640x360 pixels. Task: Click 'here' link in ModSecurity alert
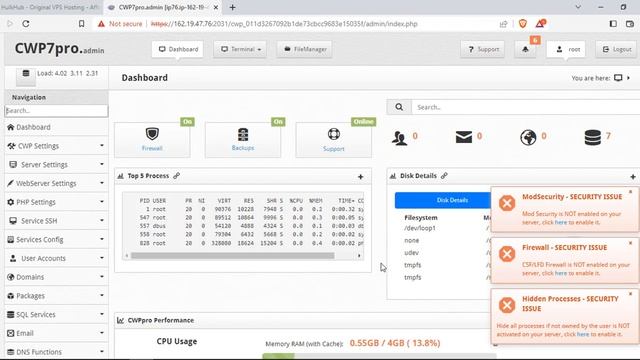[x=561, y=222]
